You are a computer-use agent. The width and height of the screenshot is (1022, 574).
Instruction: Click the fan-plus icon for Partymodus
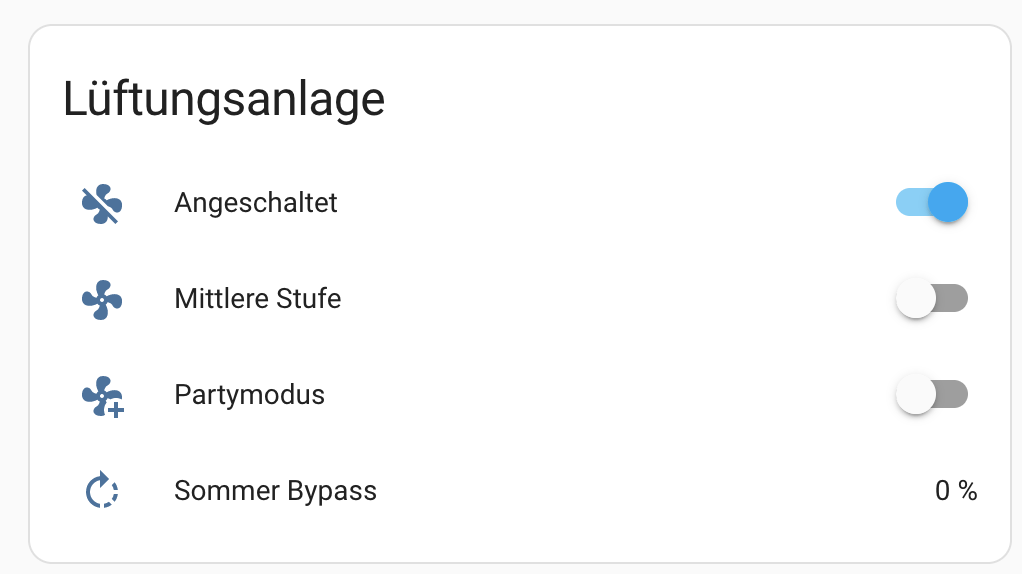(x=101, y=395)
